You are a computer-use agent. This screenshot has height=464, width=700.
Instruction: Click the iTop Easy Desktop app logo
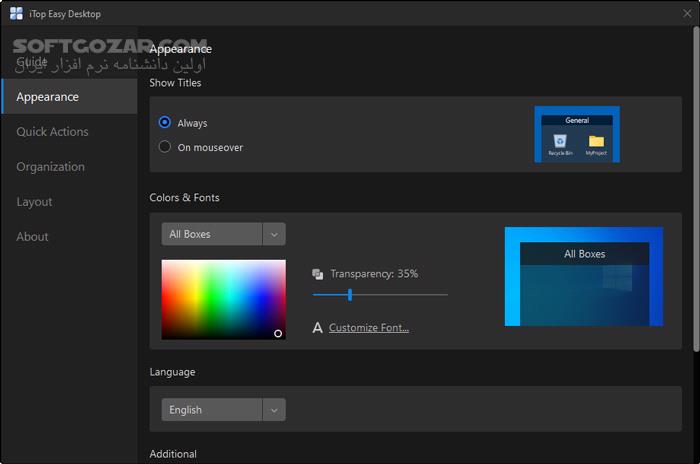tap(16, 13)
